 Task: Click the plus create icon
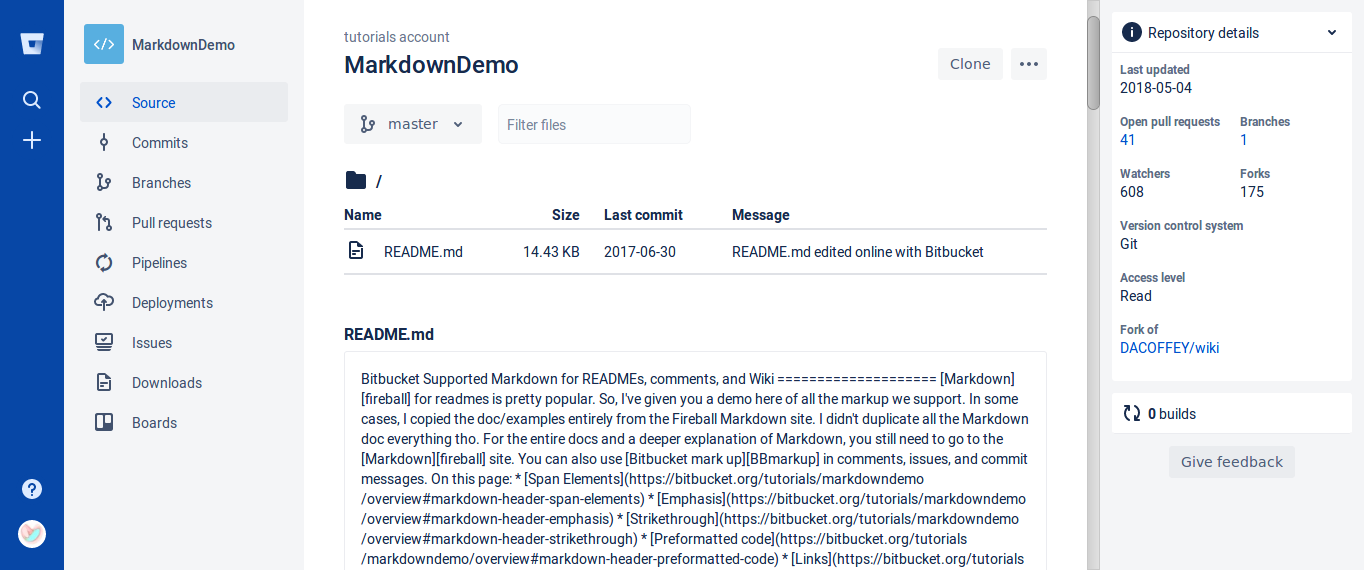pyautogui.click(x=32, y=140)
